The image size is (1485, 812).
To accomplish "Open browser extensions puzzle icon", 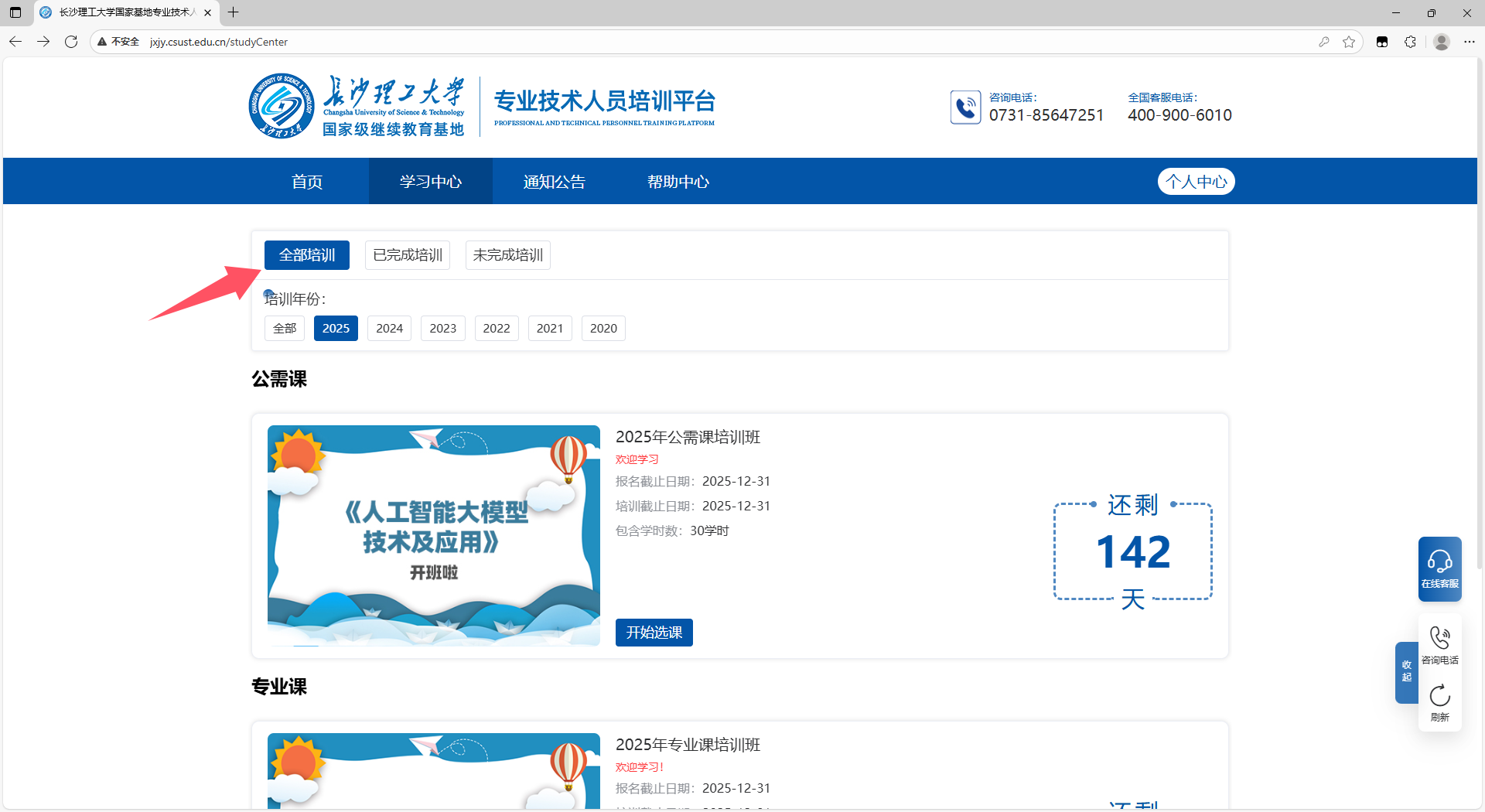I will pos(1410,42).
